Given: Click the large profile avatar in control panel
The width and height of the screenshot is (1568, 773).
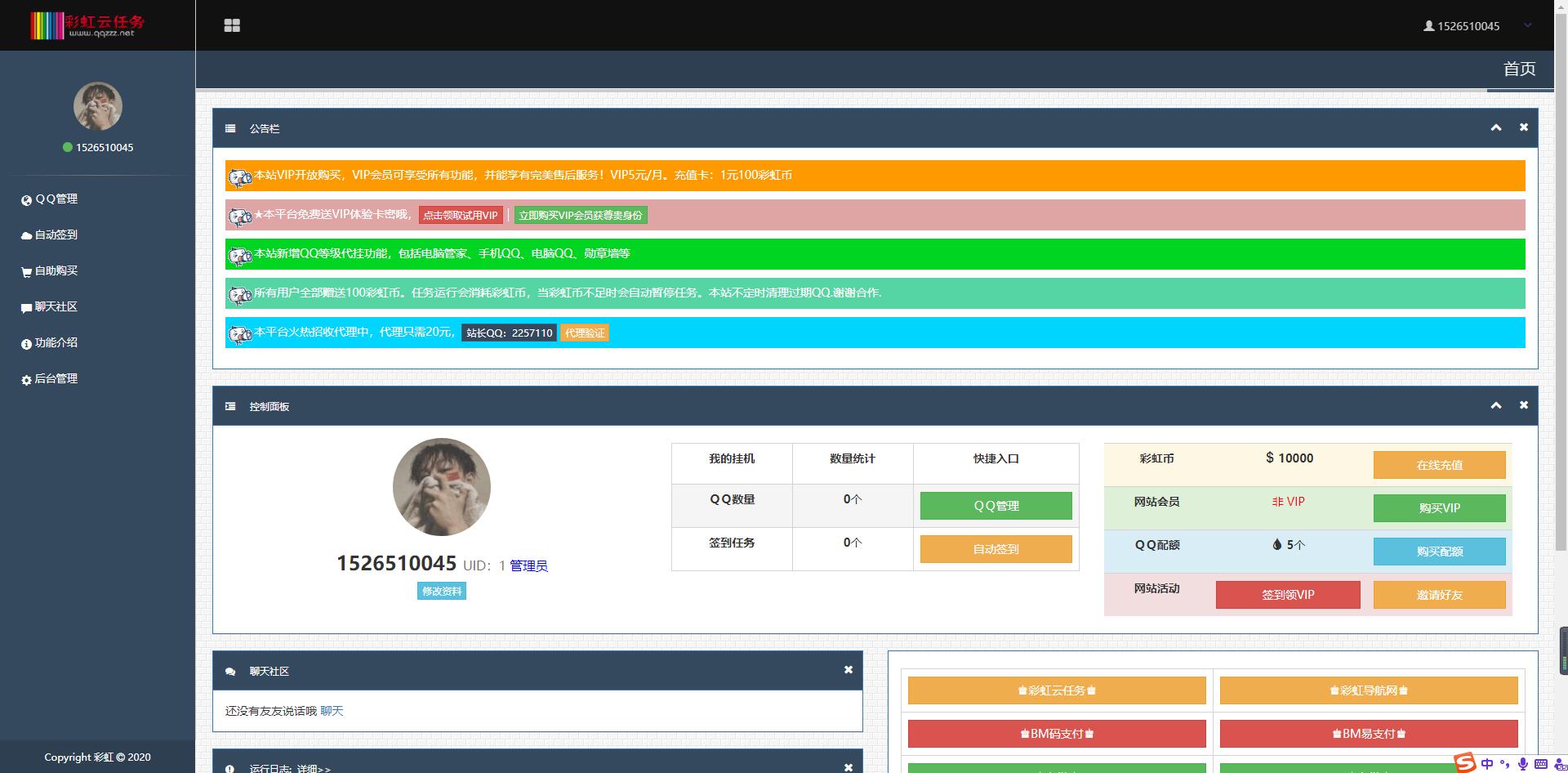Looking at the screenshot, I should point(441,487).
